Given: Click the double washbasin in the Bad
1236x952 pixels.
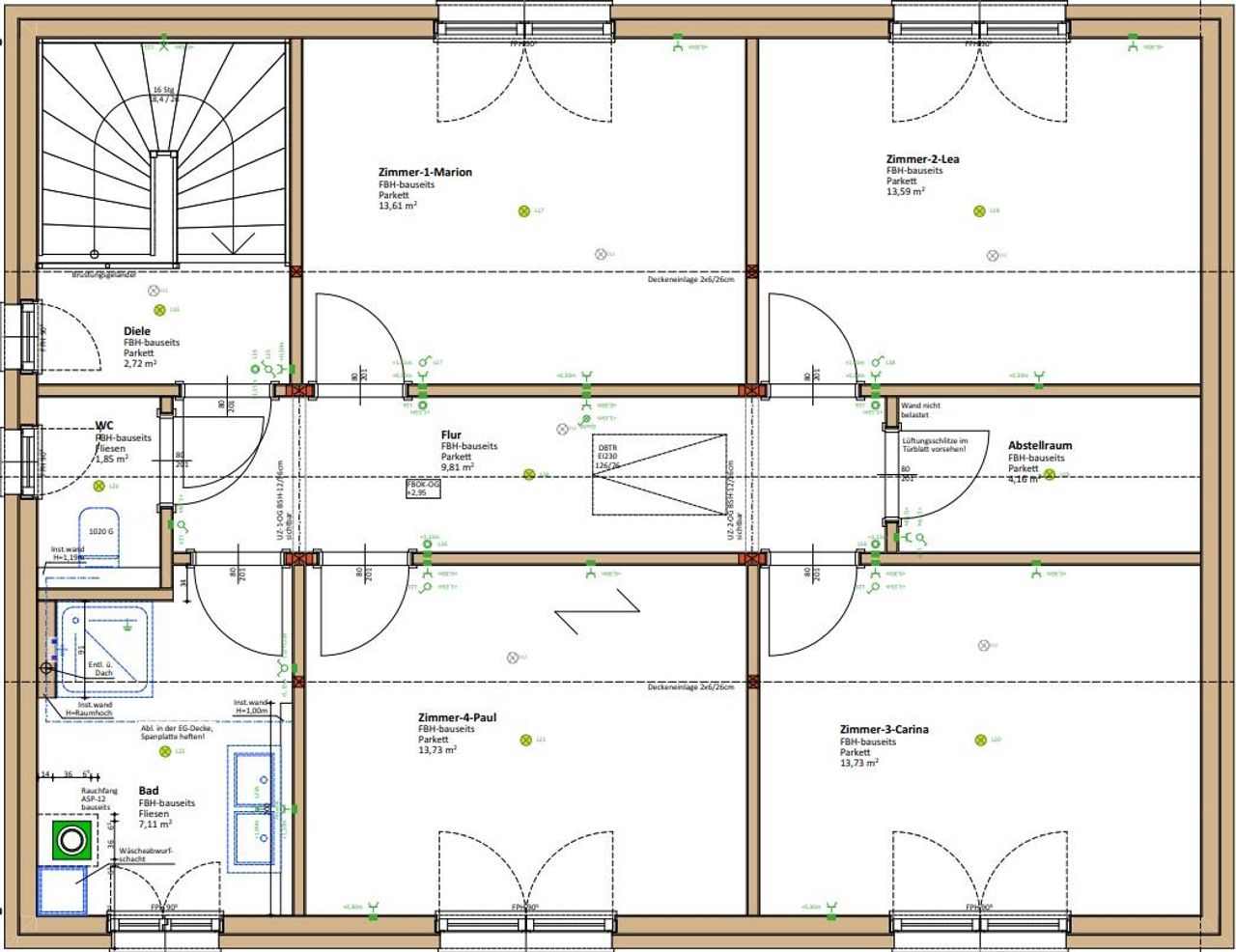Looking at the screenshot, I should 254,805.
